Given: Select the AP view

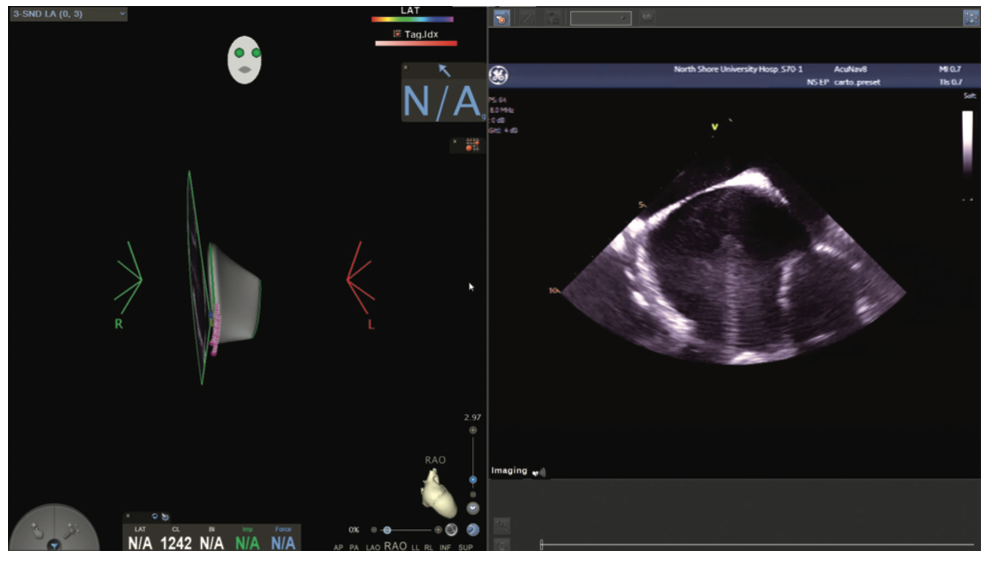Looking at the screenshot, I should (338, 547).
